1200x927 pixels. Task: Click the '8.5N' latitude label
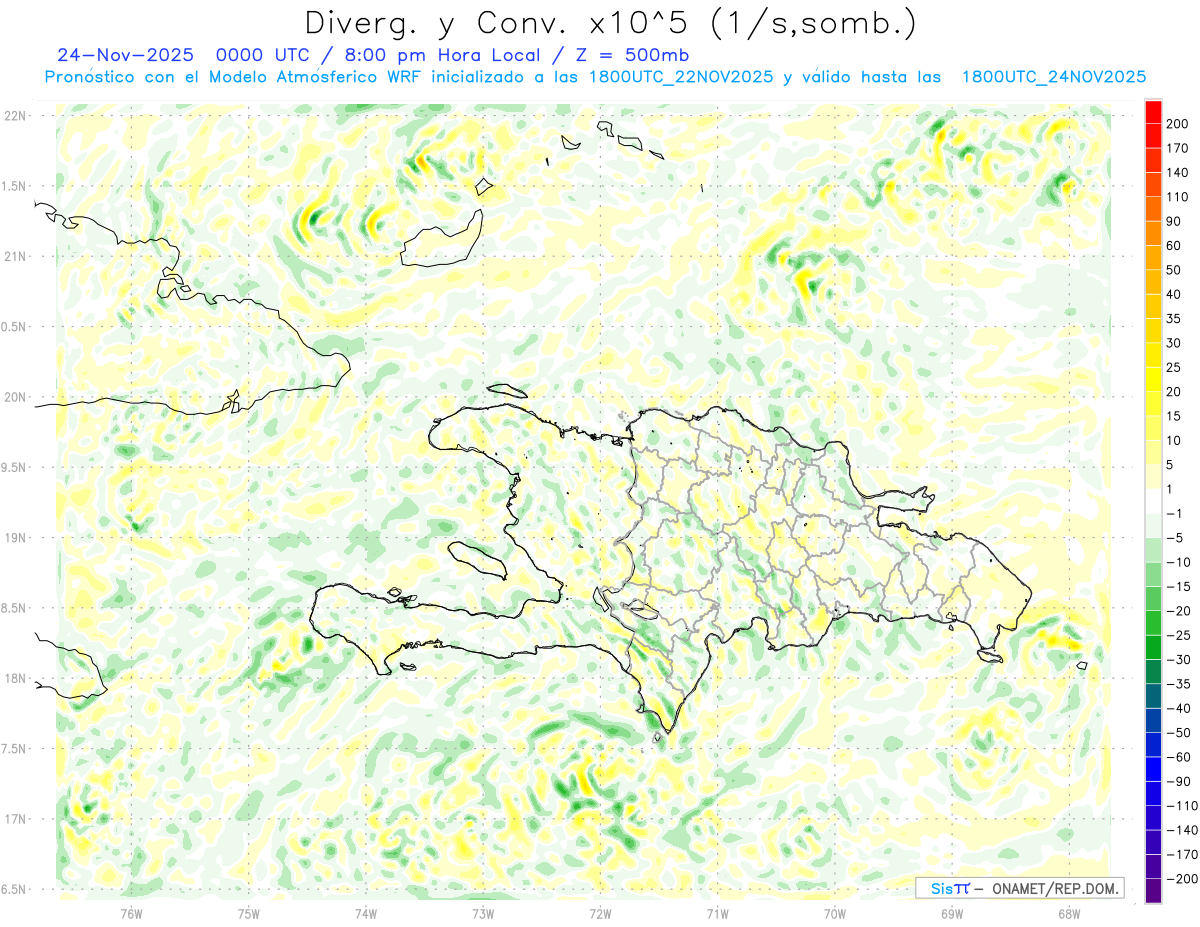click(x=15, y=608)
